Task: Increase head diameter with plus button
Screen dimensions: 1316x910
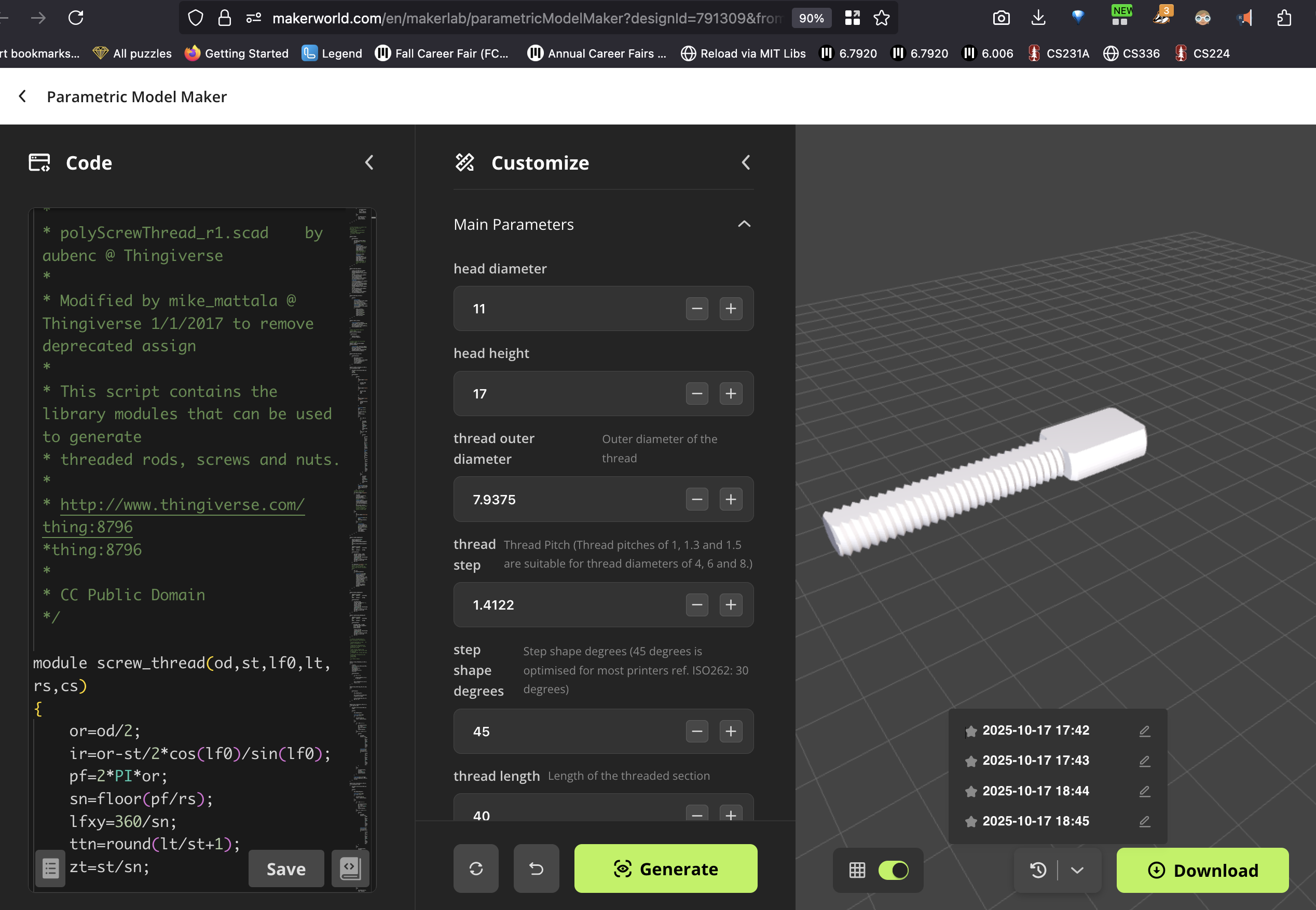Action: click(731, 309)
